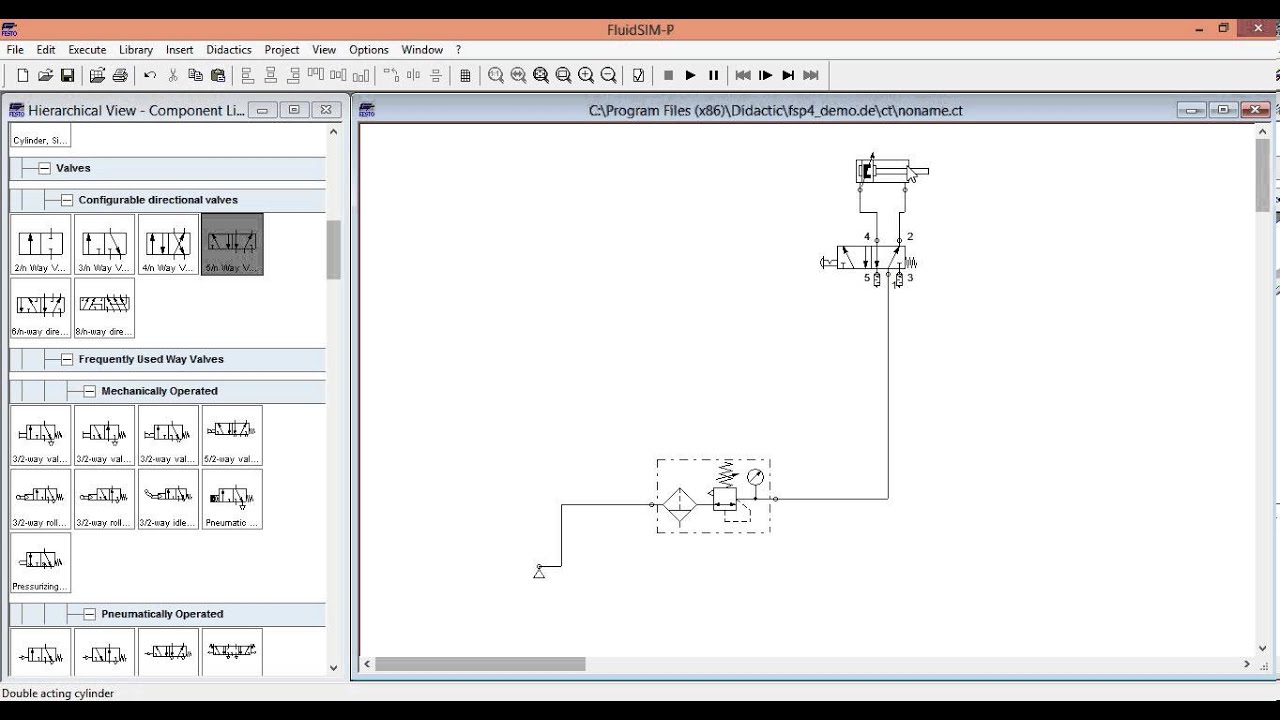Open the Library menu
The width and height of the screenshot is (1280, 720).
(x=136, y=50)
